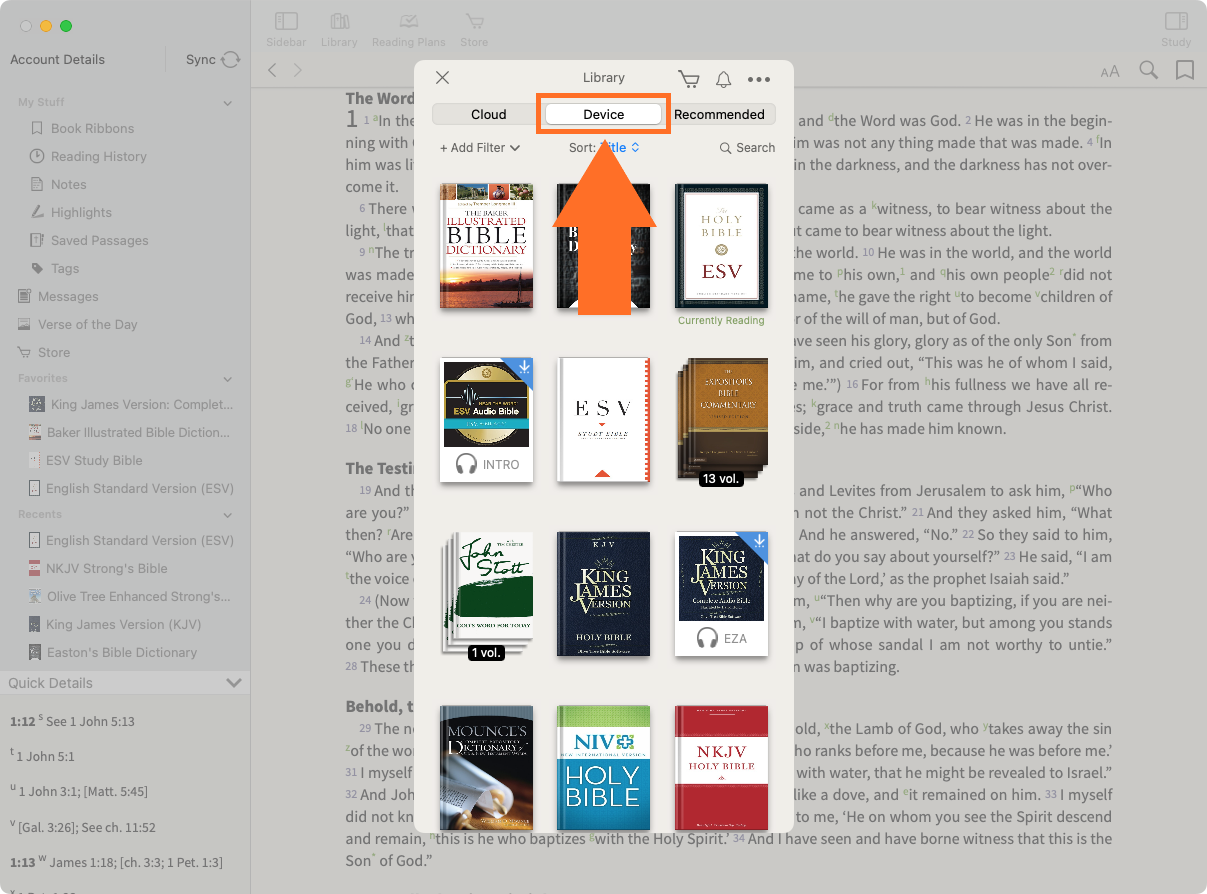Click the Sync refresh icon
Screen dimensions: 1207x894
(231, 60)
